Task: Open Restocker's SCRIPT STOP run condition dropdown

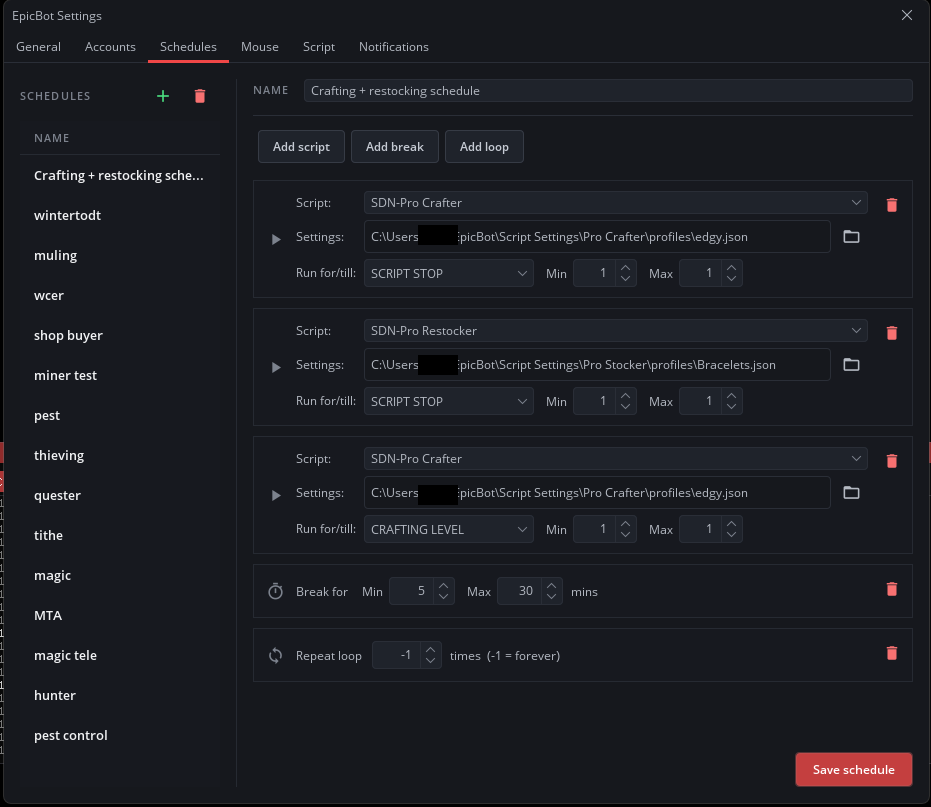Action: (448, 401)
